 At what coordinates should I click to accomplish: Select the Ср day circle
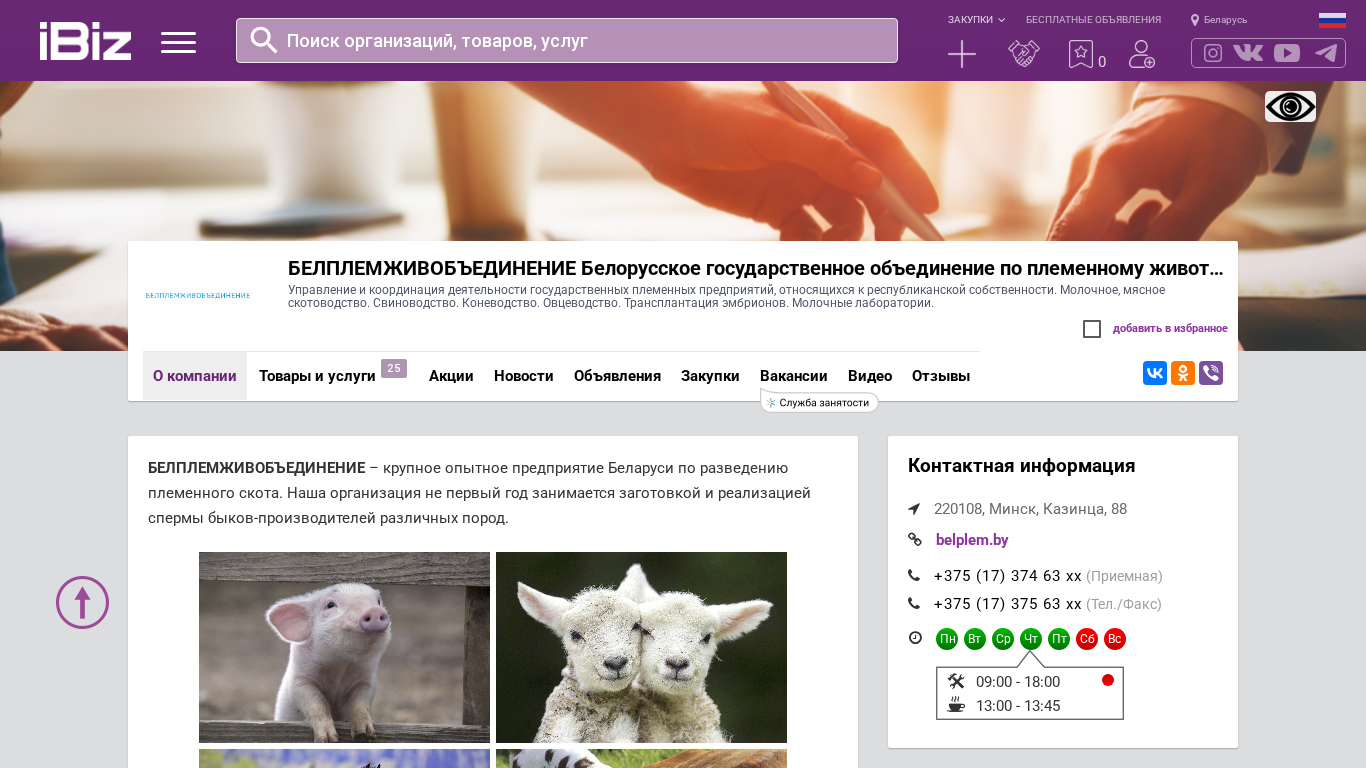pos(1003,639)
